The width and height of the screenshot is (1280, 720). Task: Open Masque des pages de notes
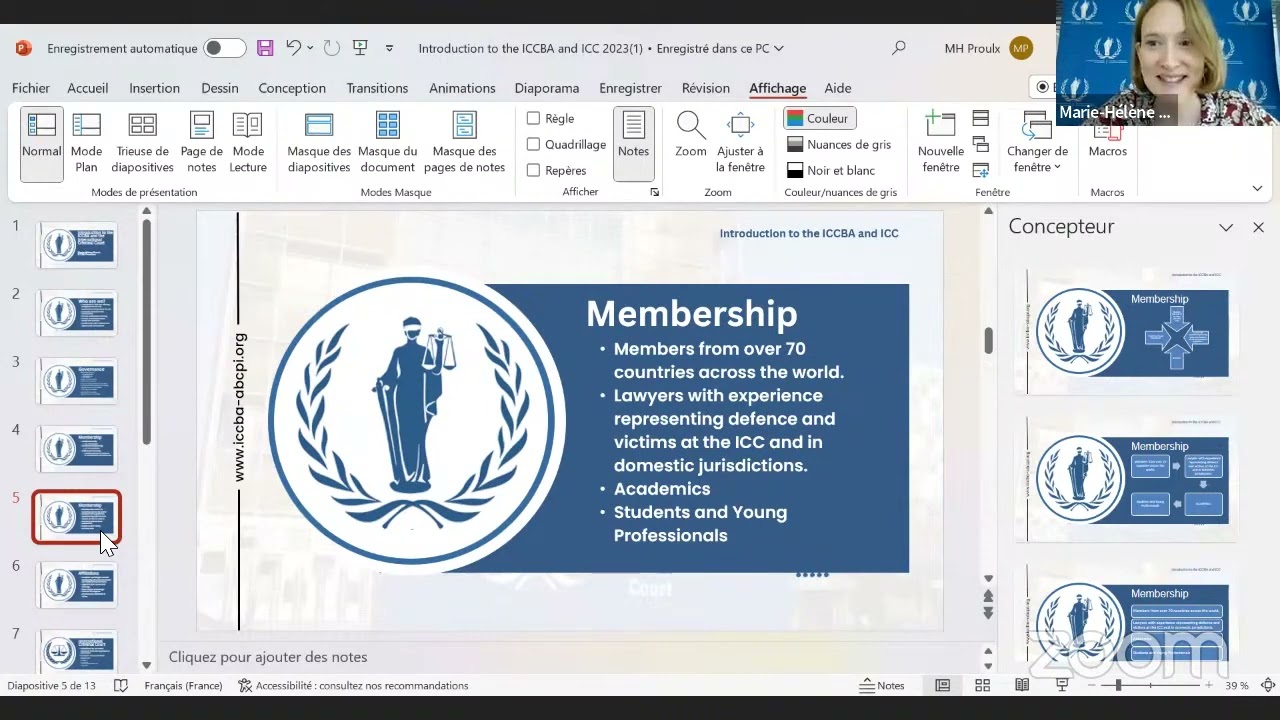466,144
